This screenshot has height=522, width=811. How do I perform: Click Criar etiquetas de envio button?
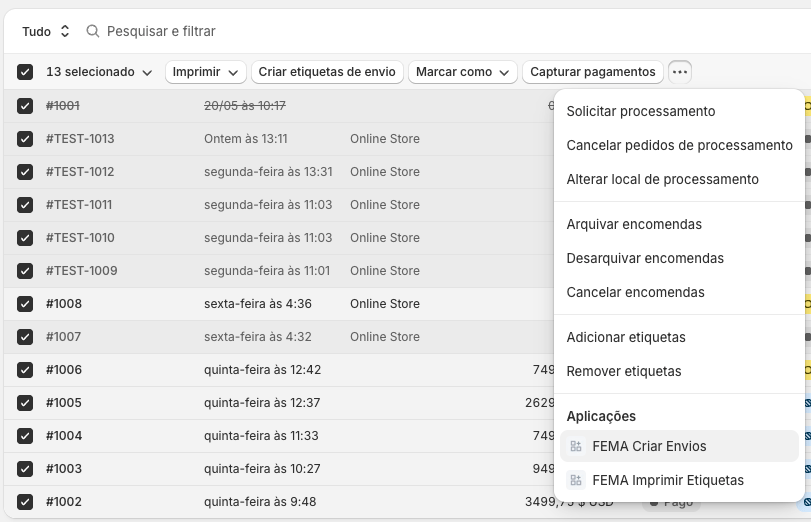pyautogui.click(x=327, y=72)
